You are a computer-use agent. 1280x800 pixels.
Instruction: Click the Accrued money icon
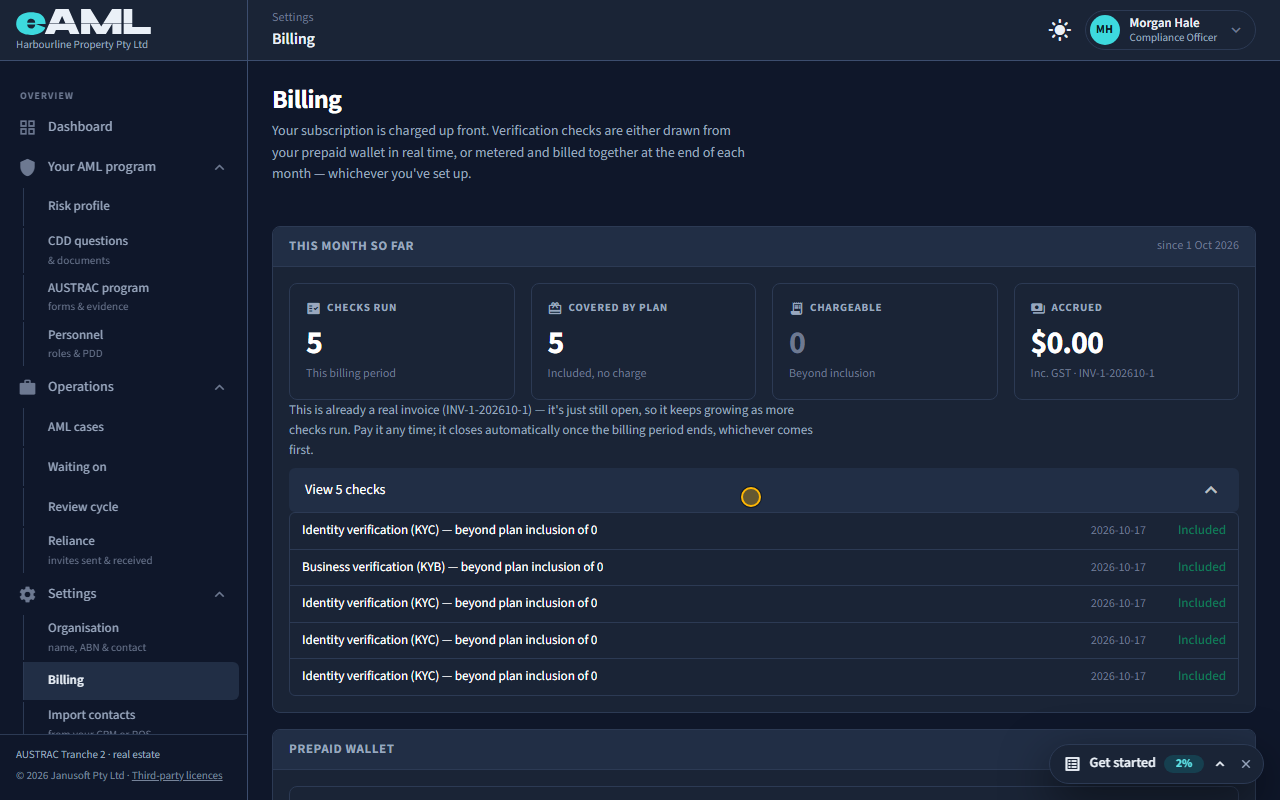pos(1038,308)
